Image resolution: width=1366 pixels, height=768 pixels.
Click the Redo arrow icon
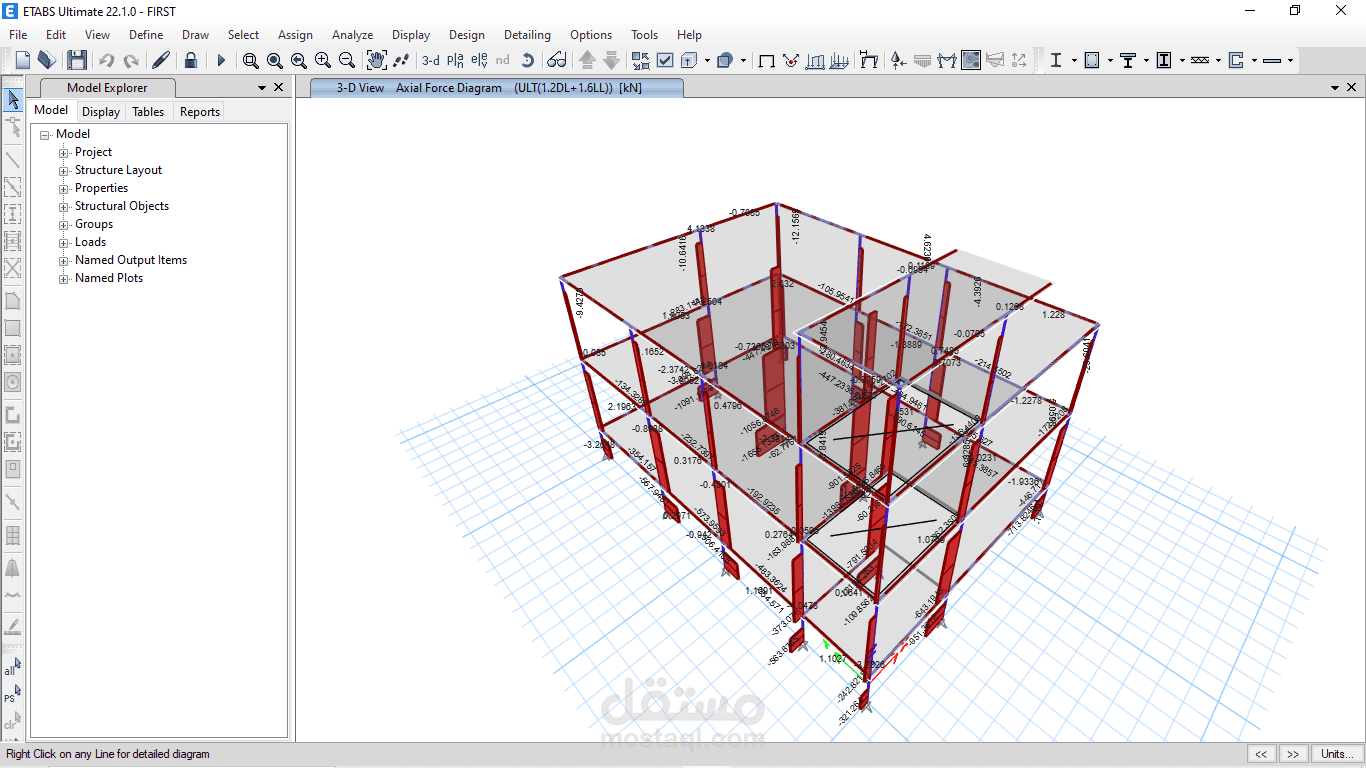(x=131, y=60)
